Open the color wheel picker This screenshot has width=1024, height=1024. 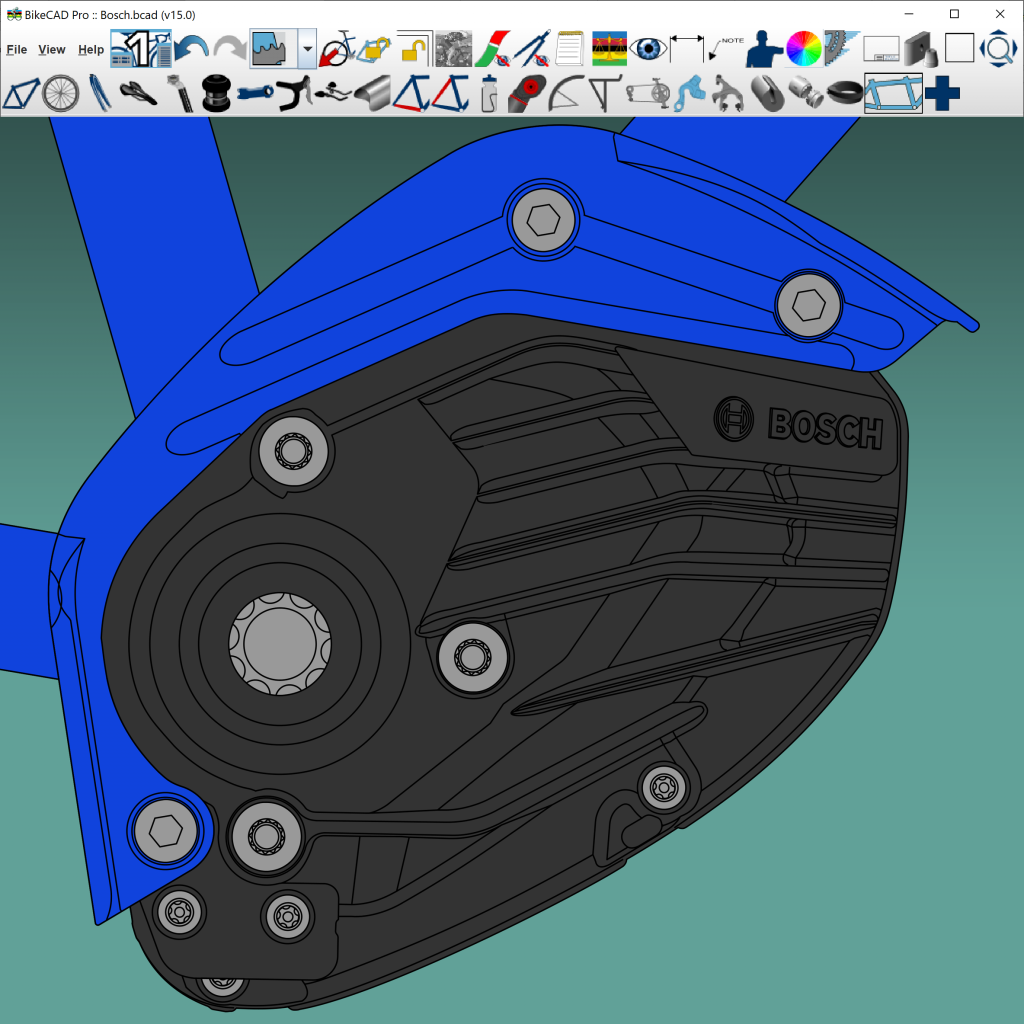803,49
